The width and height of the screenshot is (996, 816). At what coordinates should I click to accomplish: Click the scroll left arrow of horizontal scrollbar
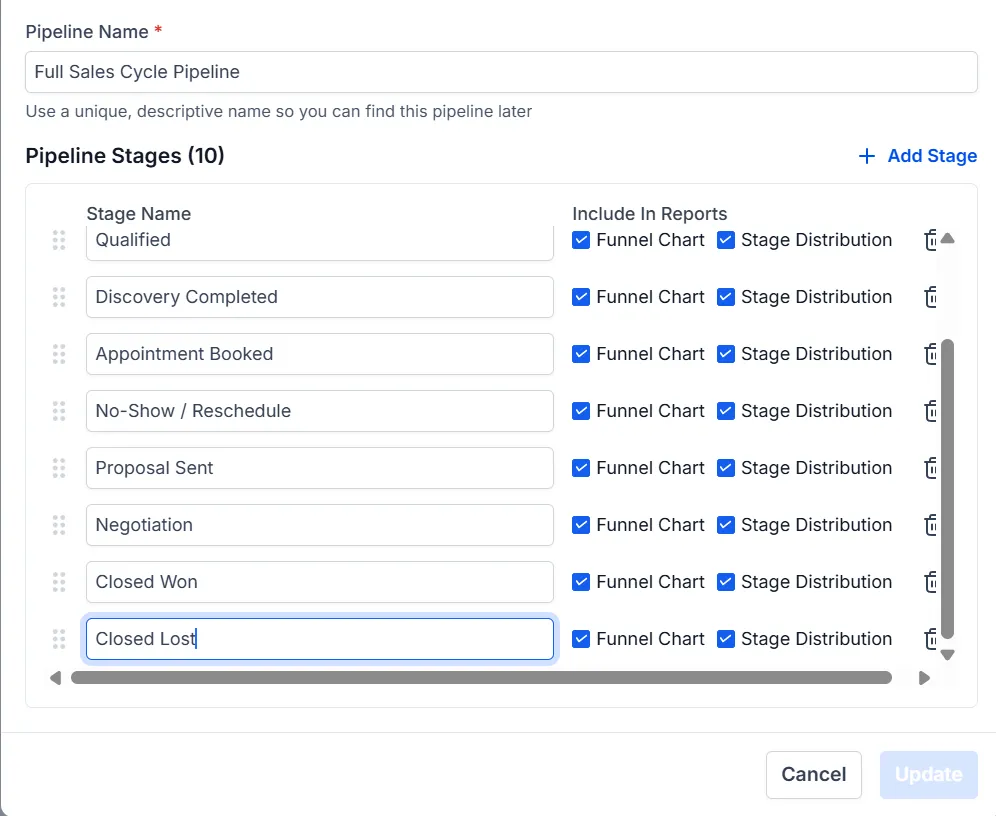click(x=55, y=678)
